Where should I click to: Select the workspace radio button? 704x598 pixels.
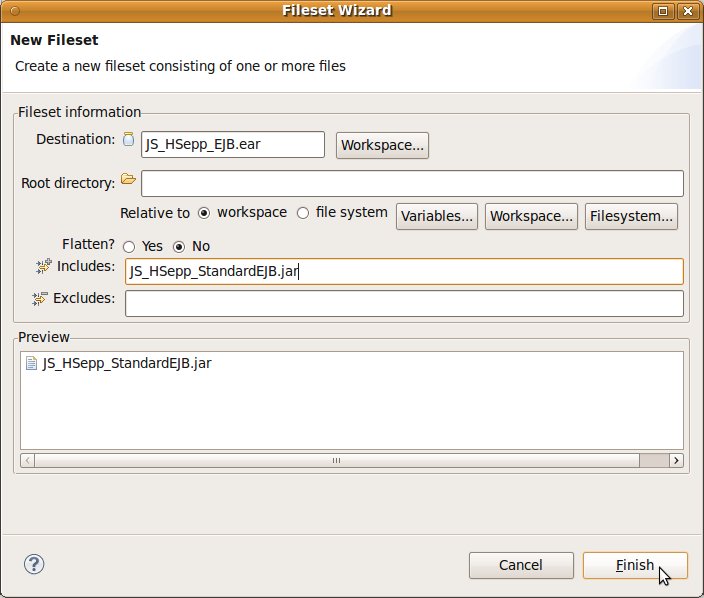(x=204, y=213)
